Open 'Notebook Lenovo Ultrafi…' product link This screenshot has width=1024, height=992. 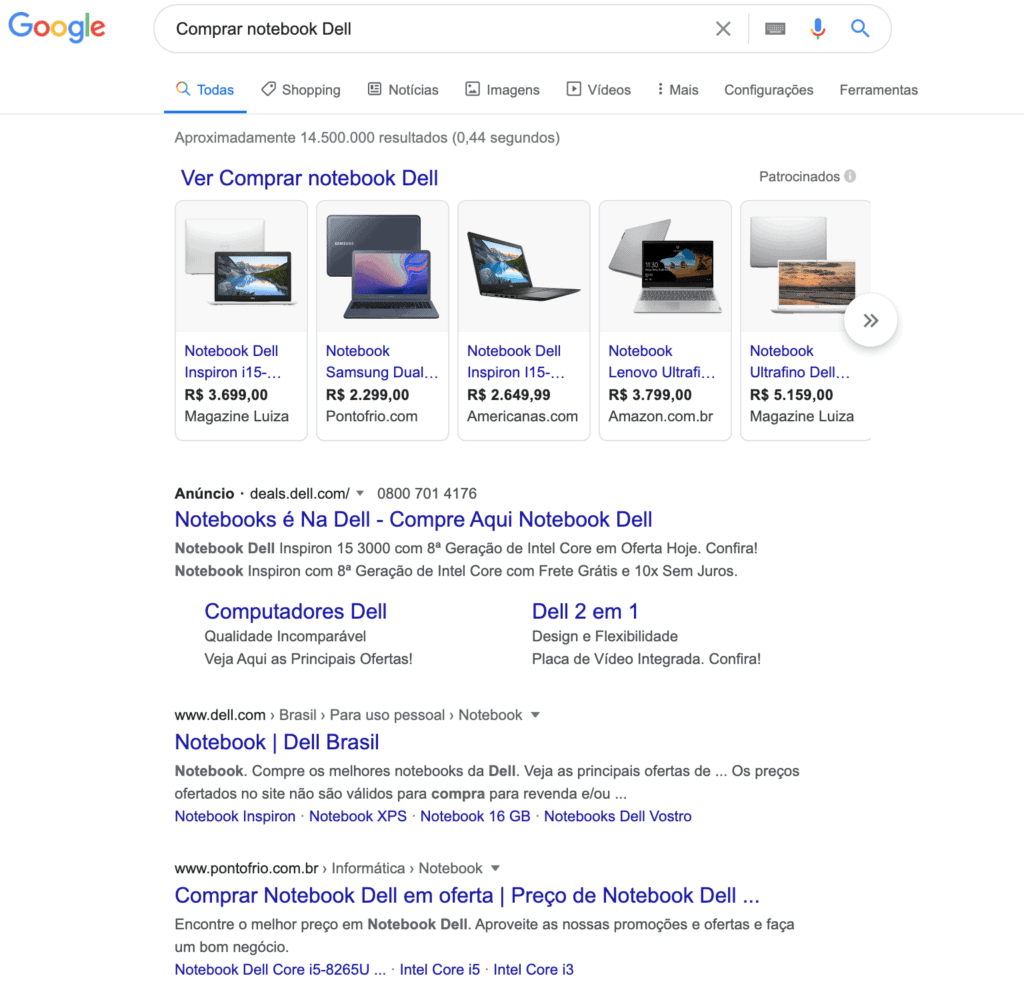[x=662, y=361]
